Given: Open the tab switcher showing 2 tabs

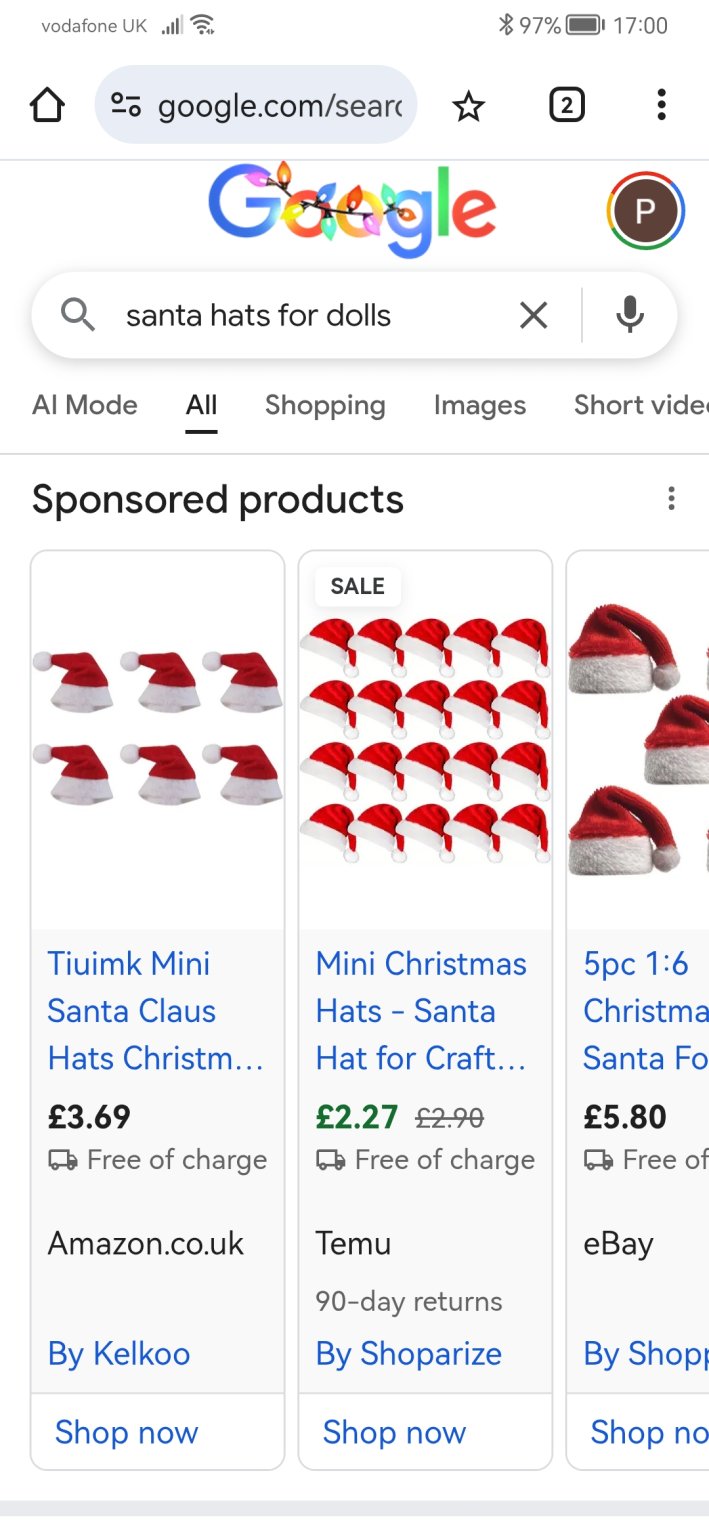Looking at the screenshot, I should click(x=566, y=105).
